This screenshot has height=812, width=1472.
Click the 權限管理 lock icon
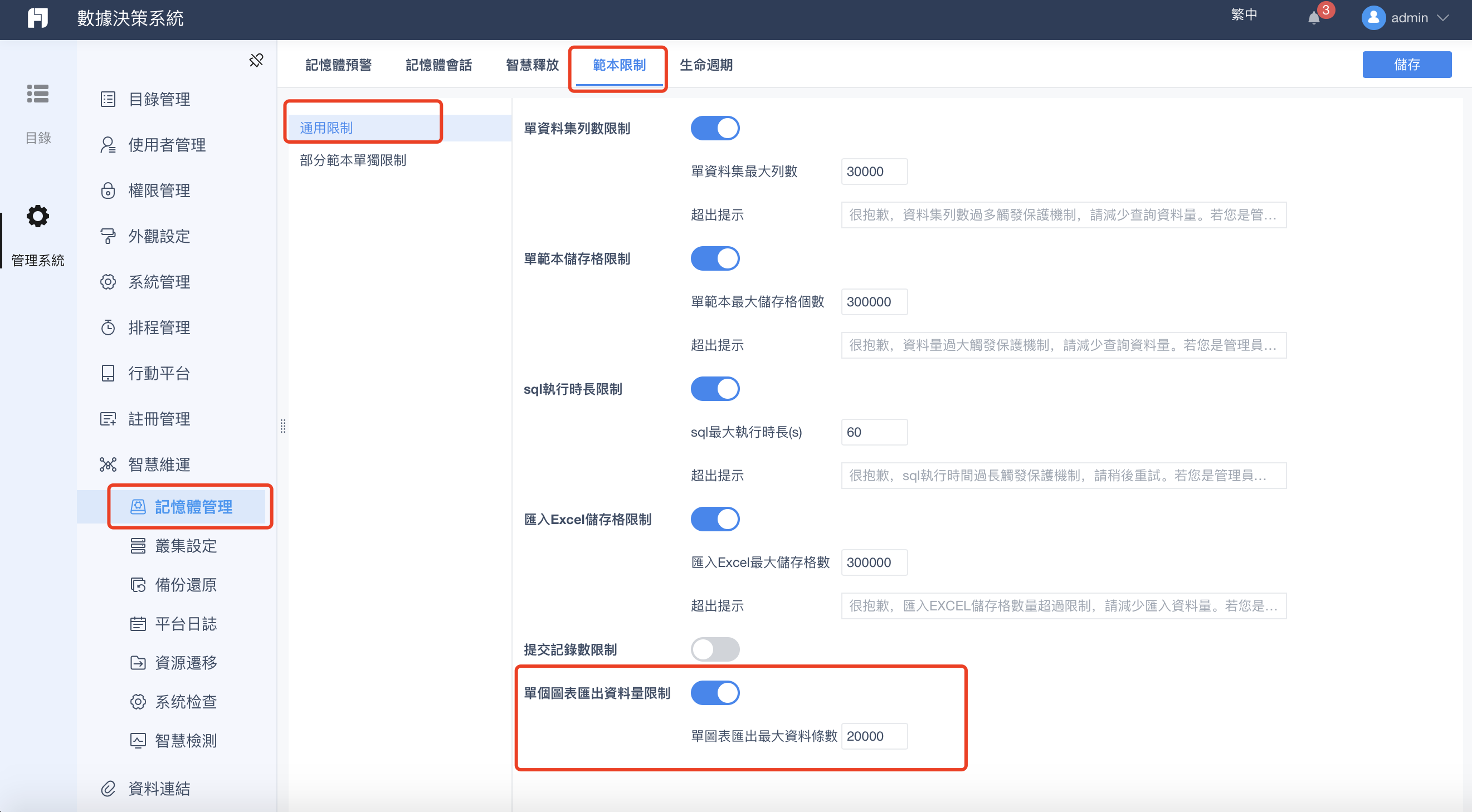108,190
